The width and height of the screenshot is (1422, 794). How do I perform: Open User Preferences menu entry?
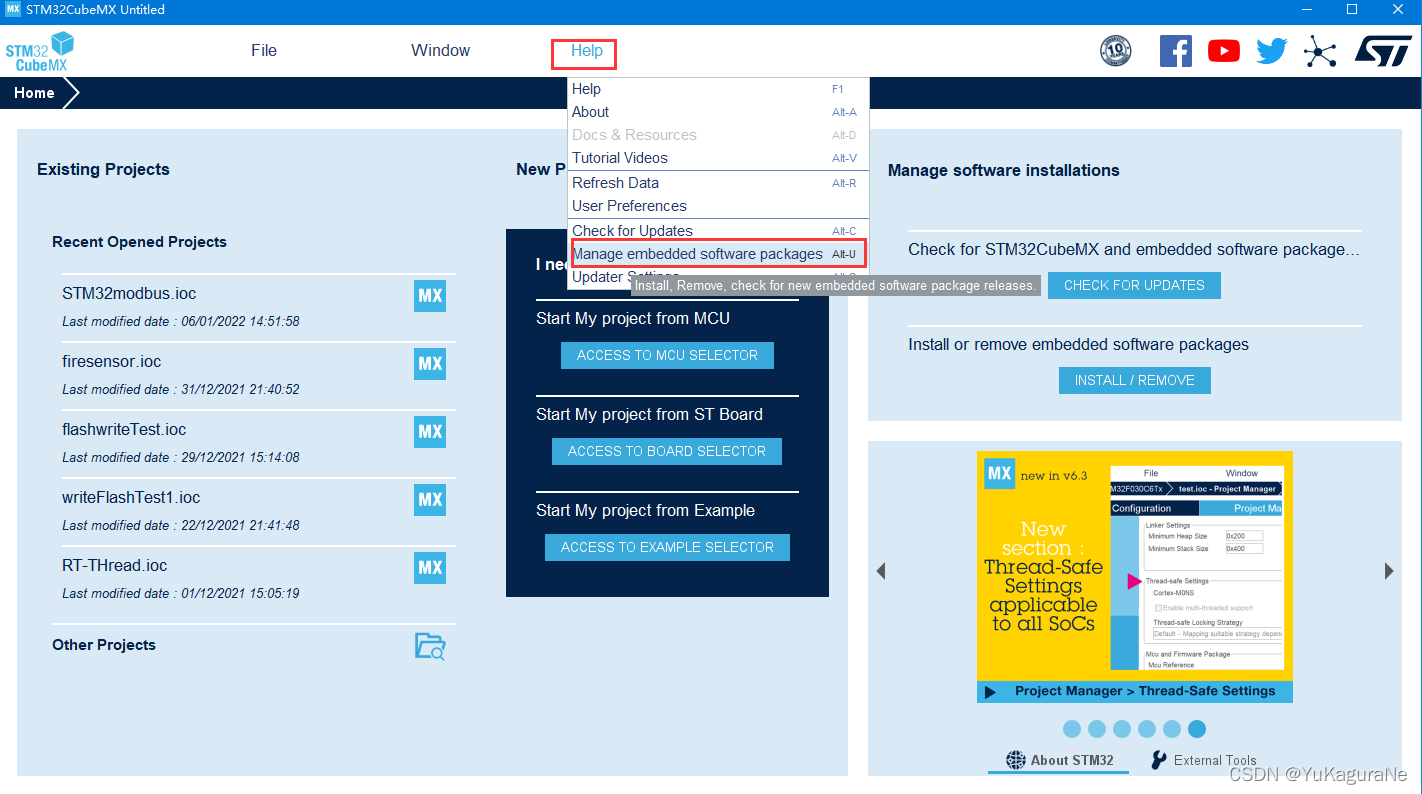click(x=718, y=206)
